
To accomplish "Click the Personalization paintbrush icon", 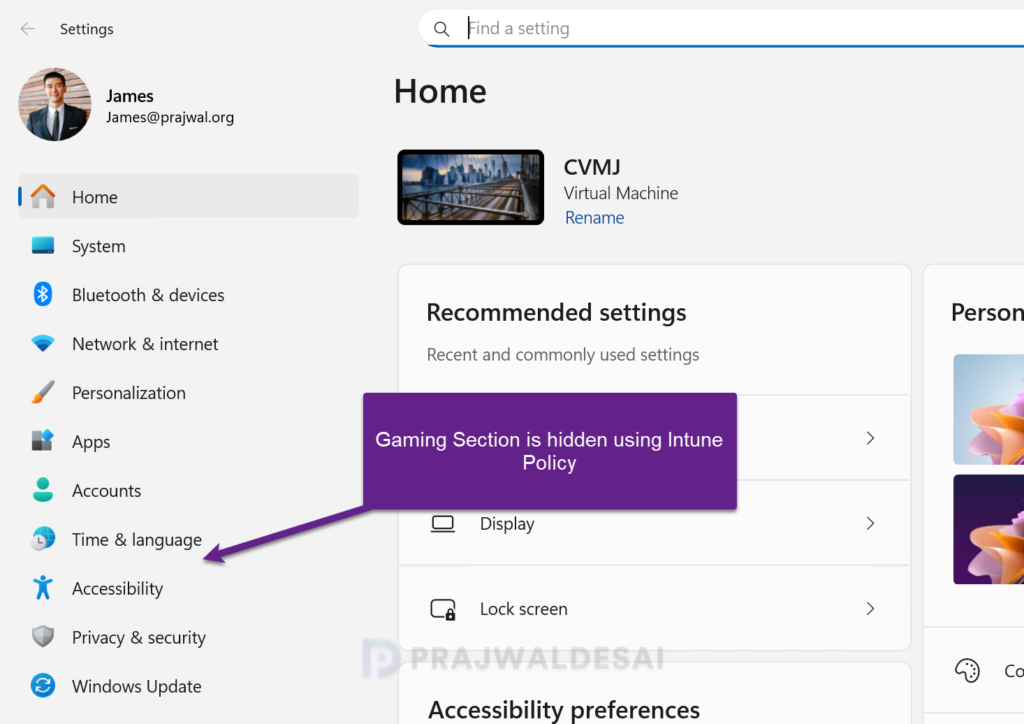I will [x=43, y=392].
